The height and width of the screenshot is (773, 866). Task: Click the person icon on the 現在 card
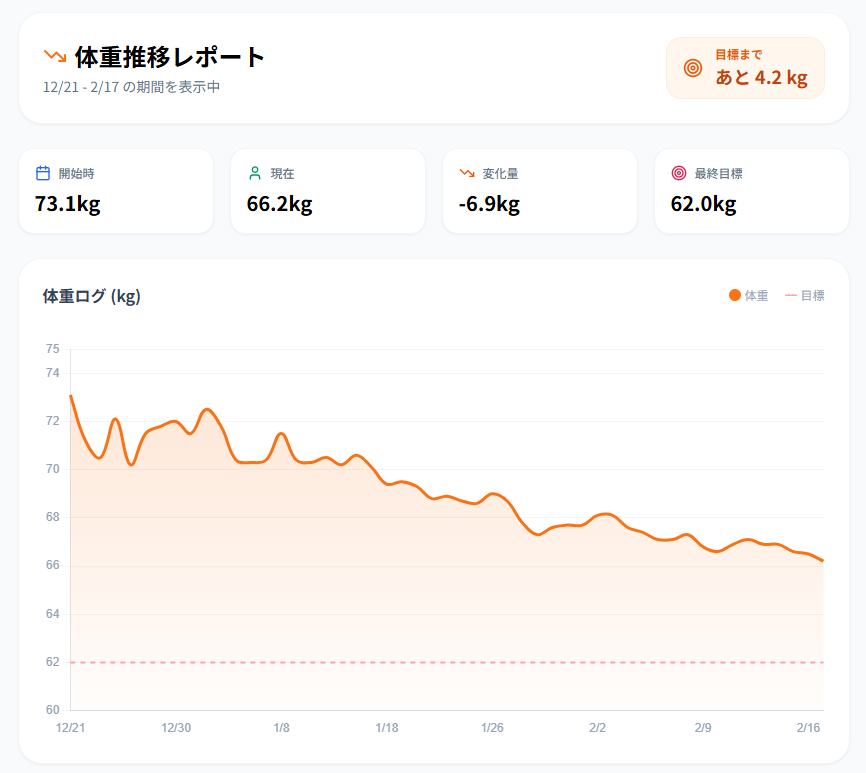pyautogui.click(x=253, y=172)
